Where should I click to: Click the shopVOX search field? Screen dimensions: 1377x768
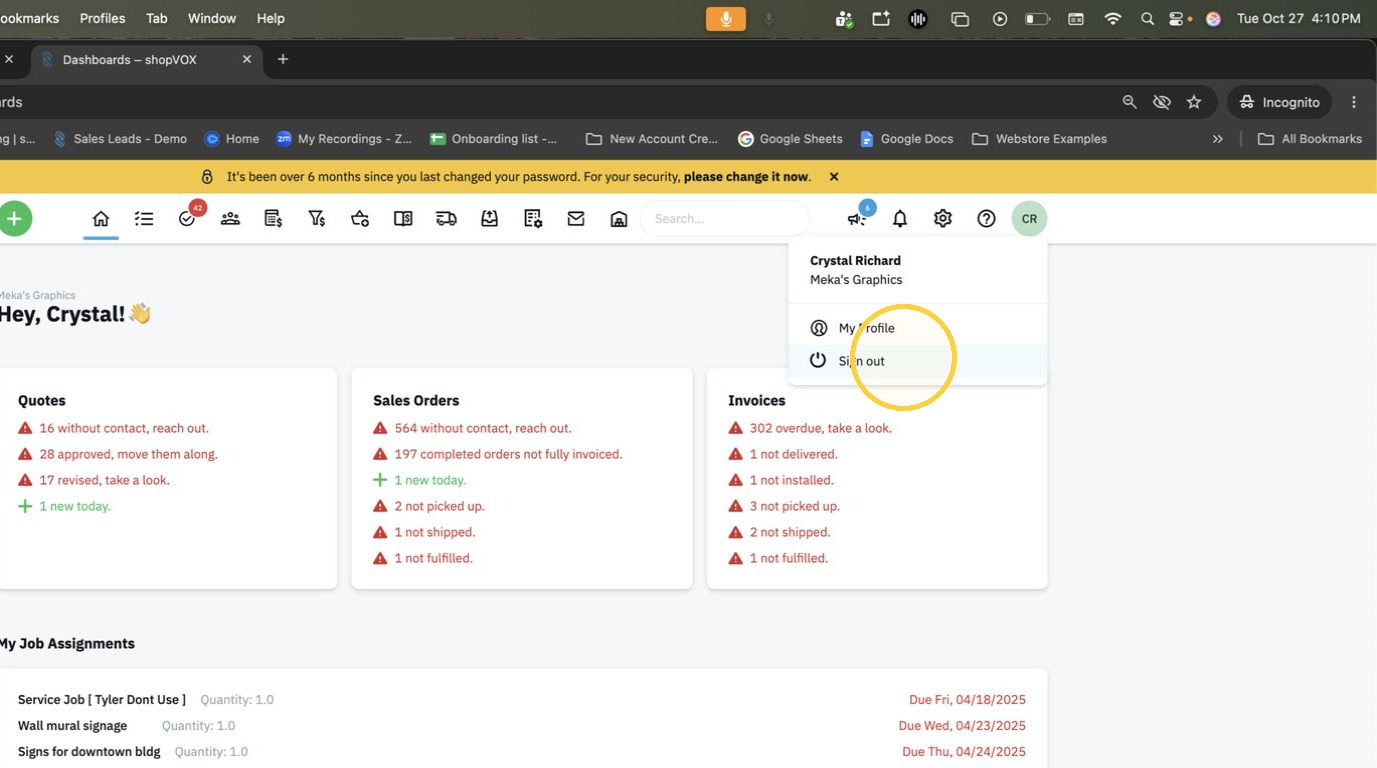(725, 218)
